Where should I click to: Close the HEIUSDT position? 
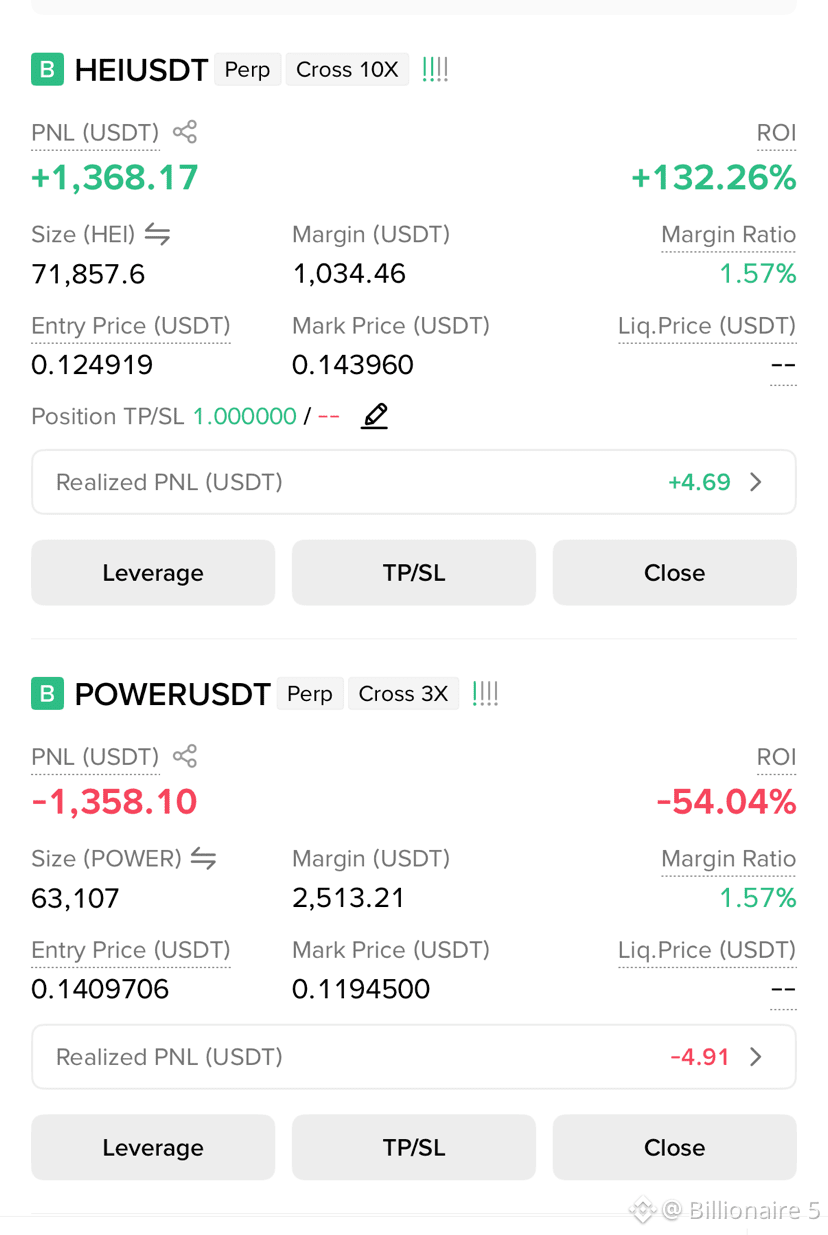[675, 573]
